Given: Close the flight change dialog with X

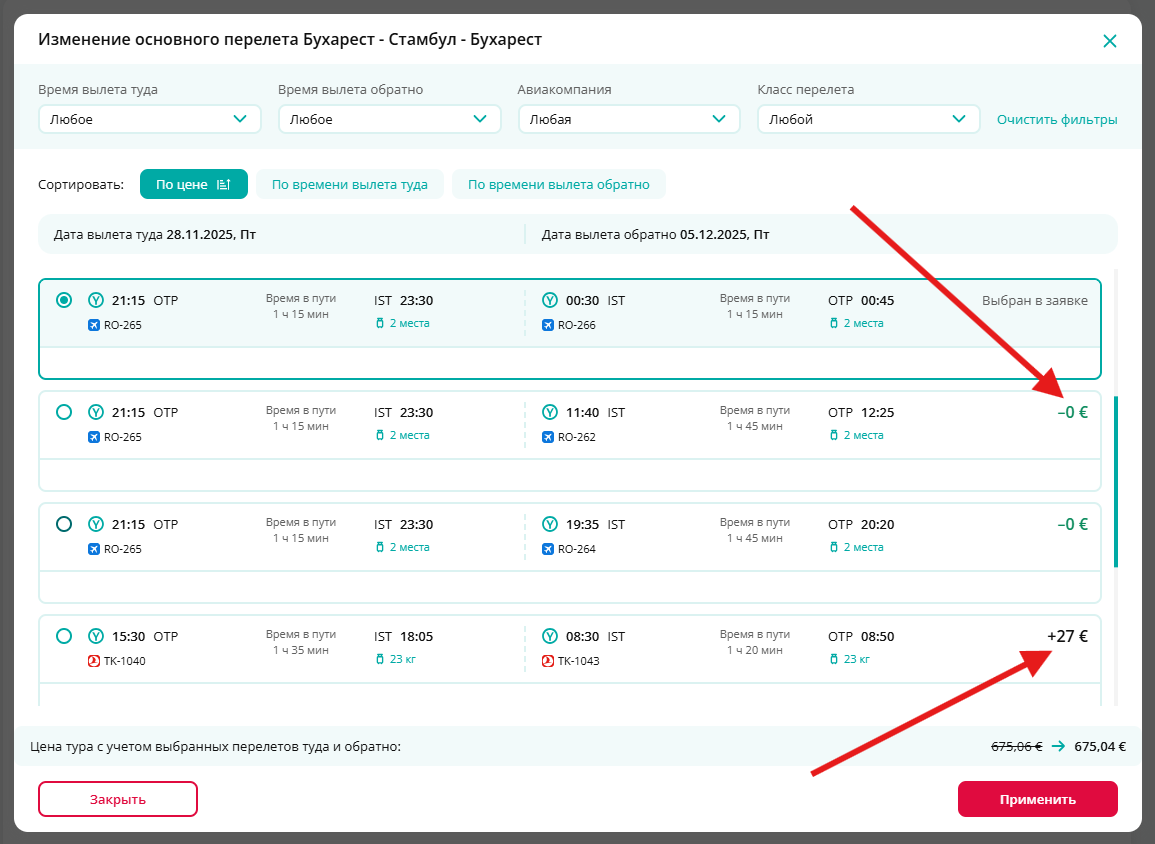Looking at the screenshot, I should pos(1109,41).
